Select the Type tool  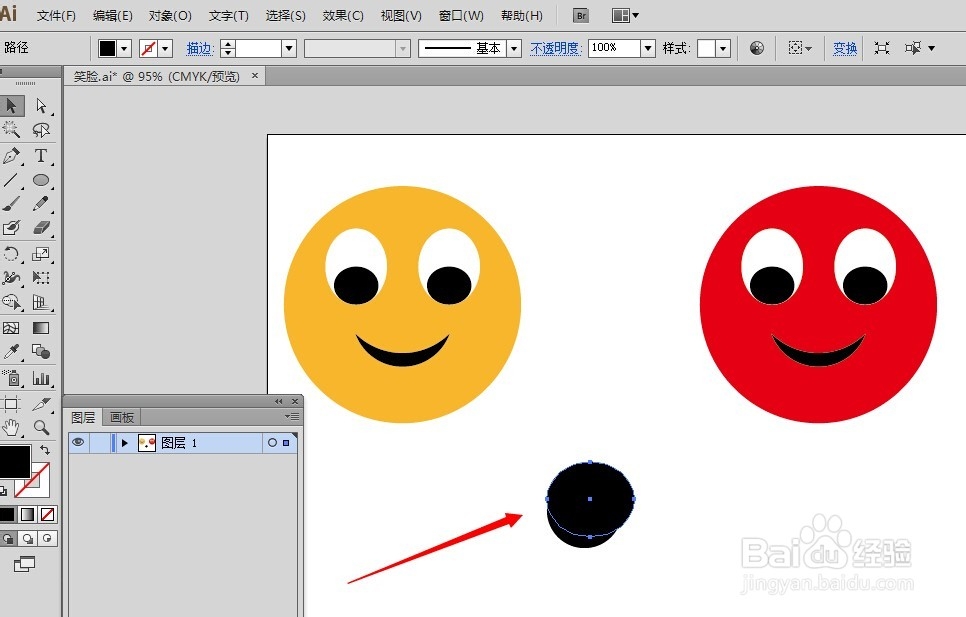41,155
